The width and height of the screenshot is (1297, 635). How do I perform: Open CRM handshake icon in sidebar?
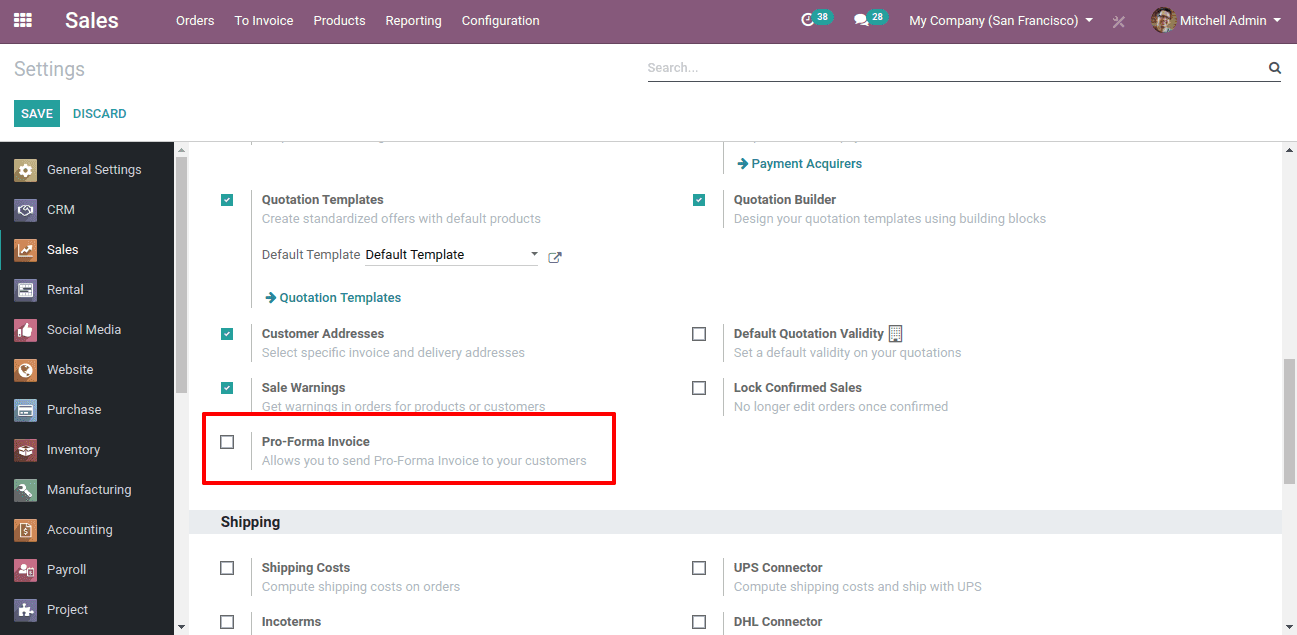pyautogui.click(x=26, y=210)
